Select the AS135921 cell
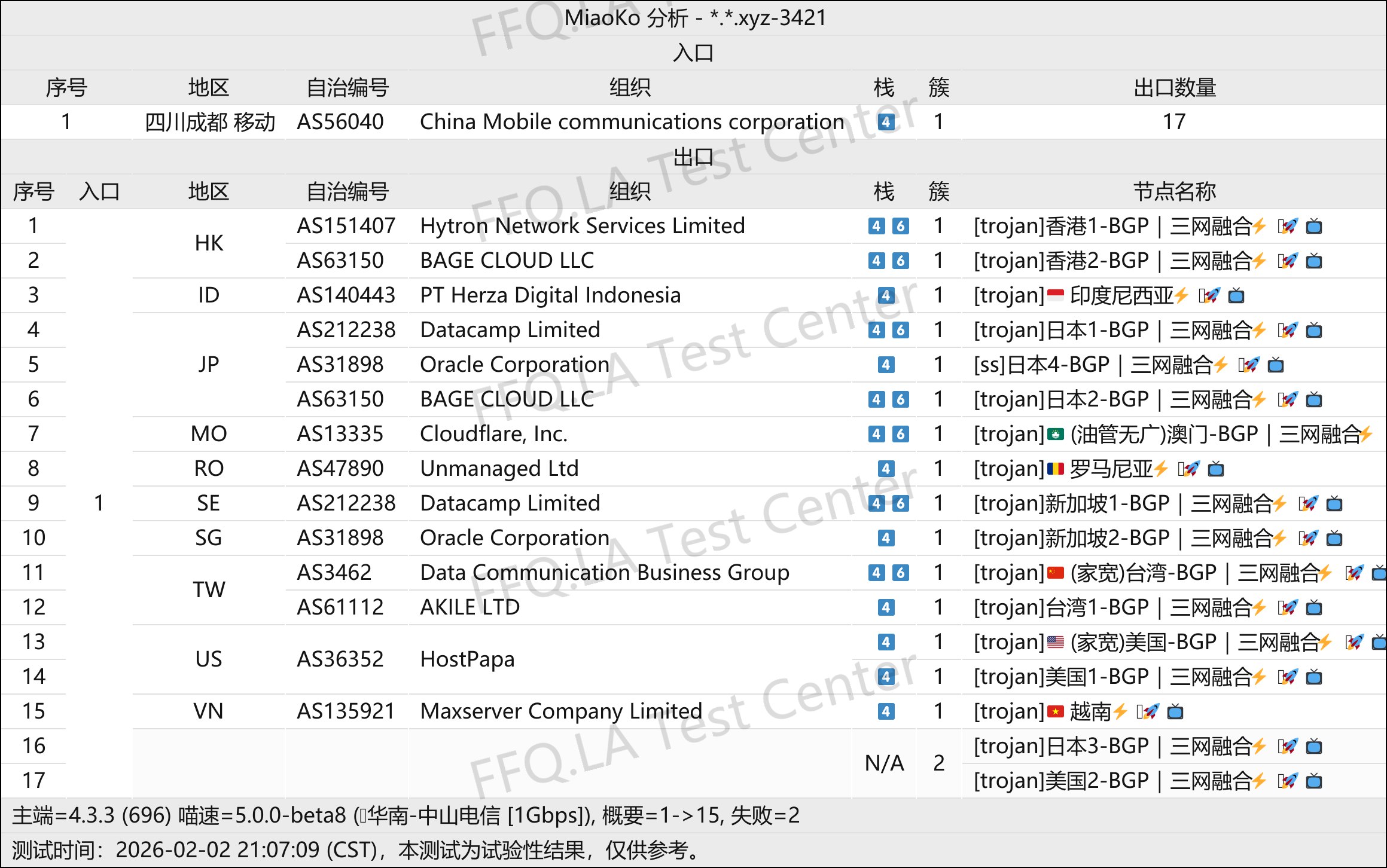Viewport: 1387px width, 868px height. click(346, 711)
